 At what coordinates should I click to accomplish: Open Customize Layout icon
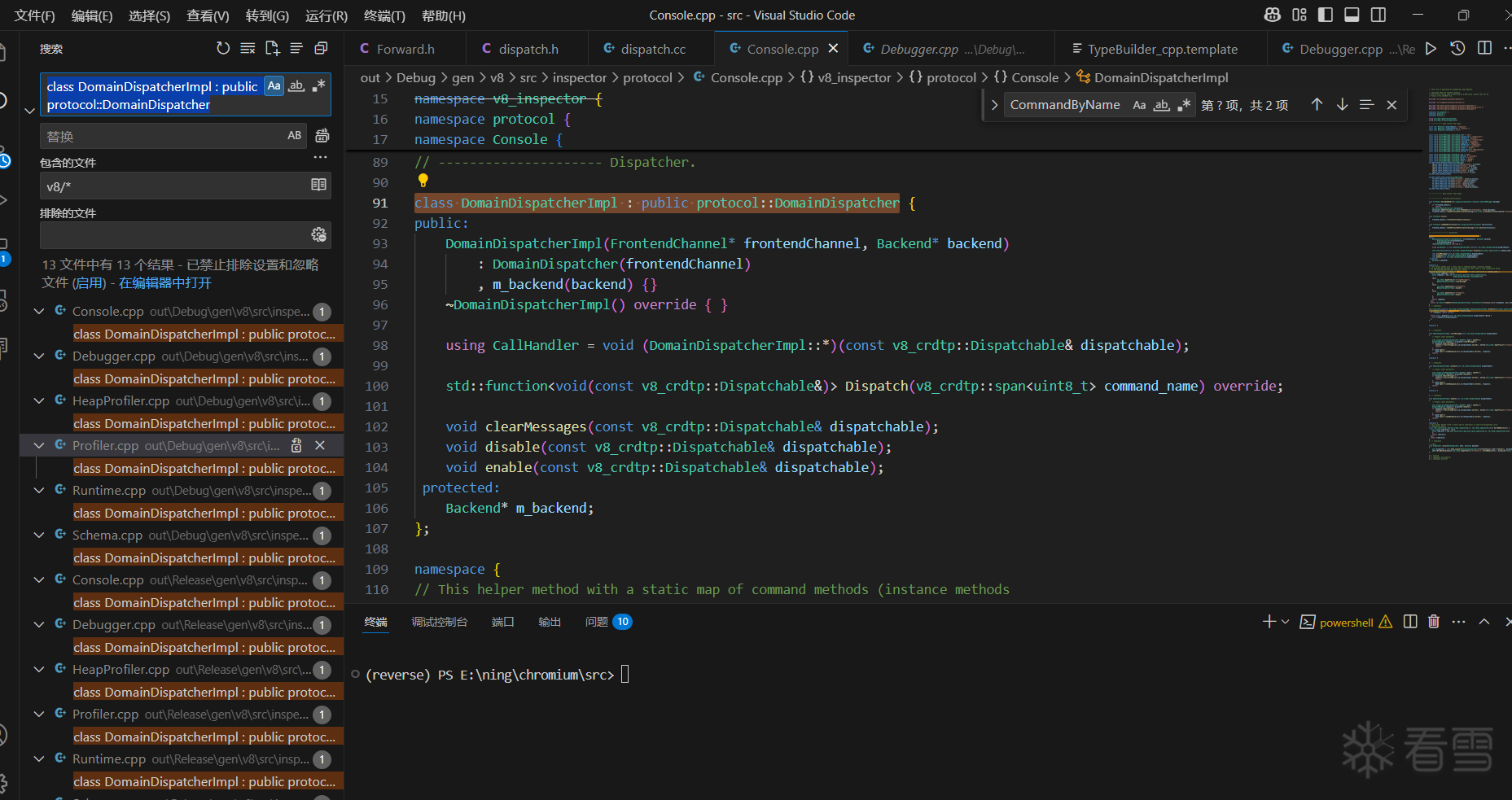tap(1299, 15)
